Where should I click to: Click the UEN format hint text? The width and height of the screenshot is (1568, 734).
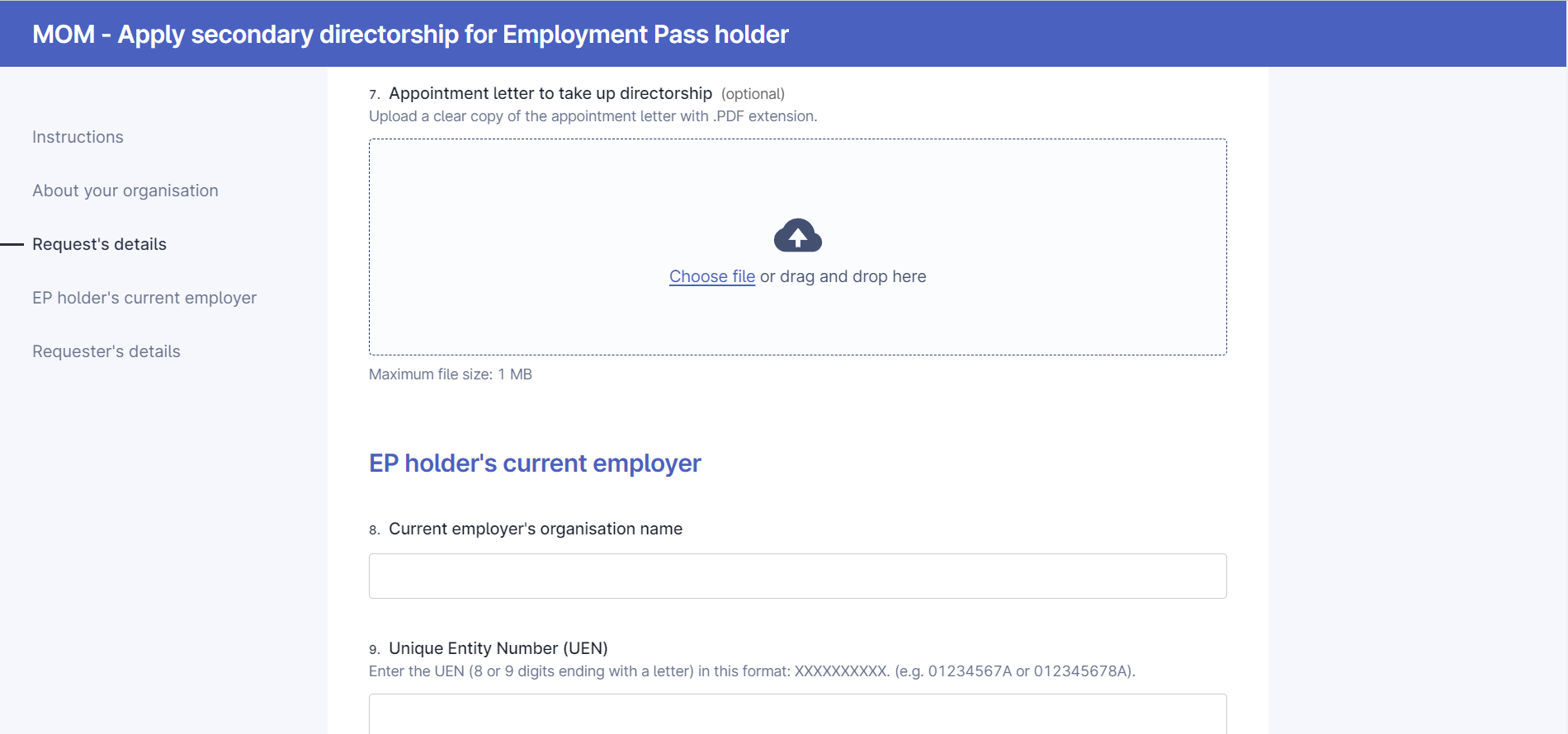pyautogui.click(x=752, y=671)
